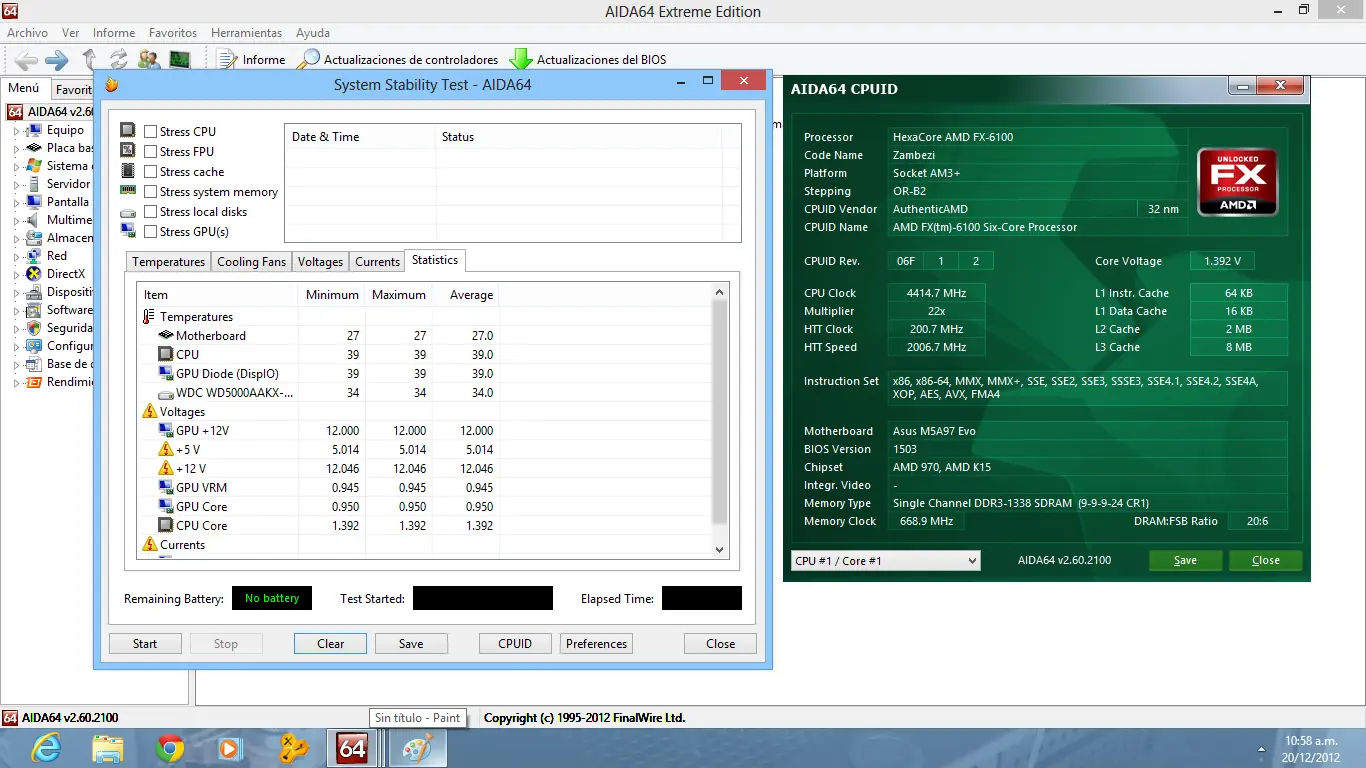The height and width of the screenshot is (768, 1366).
Task: Click the green monitor graph toolbar icon
Action: (x=179, y=60)
